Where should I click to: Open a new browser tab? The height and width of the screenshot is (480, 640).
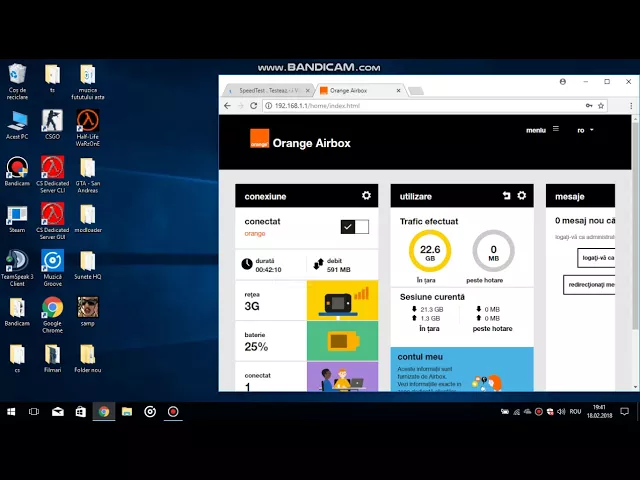pos(416,91)
